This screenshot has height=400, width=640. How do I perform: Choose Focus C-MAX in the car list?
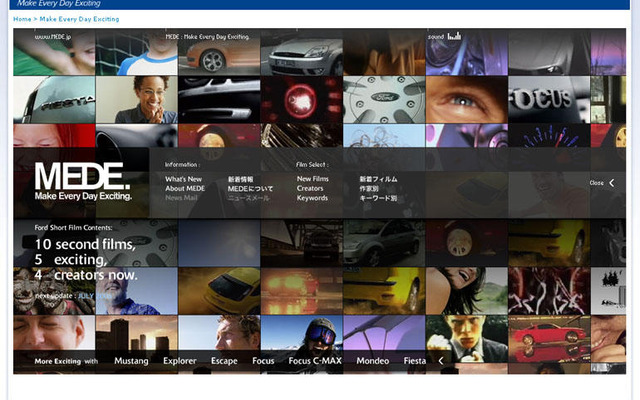pyautogui.click(x=315, y=361)
